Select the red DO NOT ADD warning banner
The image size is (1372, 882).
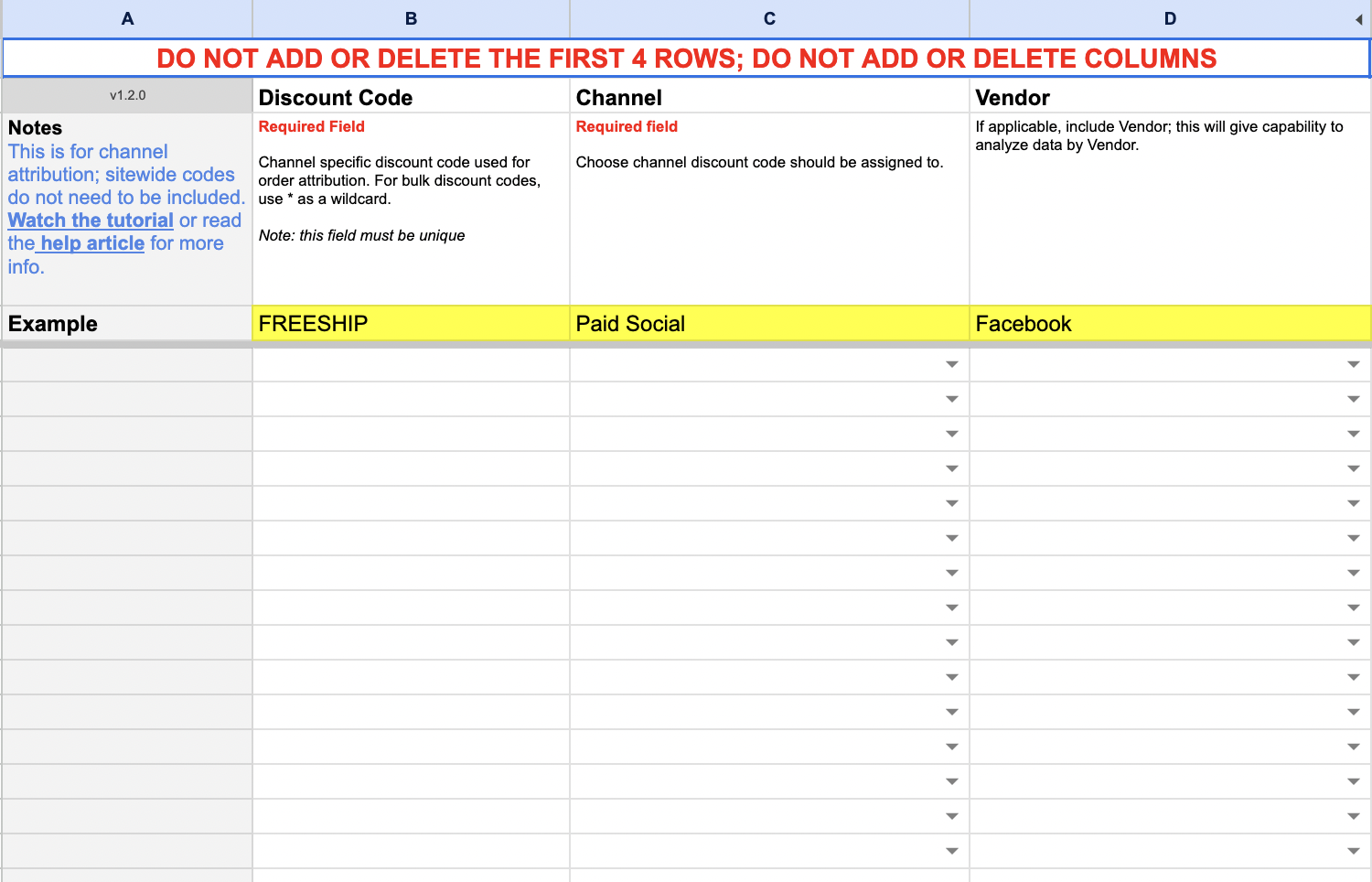(x=686, y=59)
